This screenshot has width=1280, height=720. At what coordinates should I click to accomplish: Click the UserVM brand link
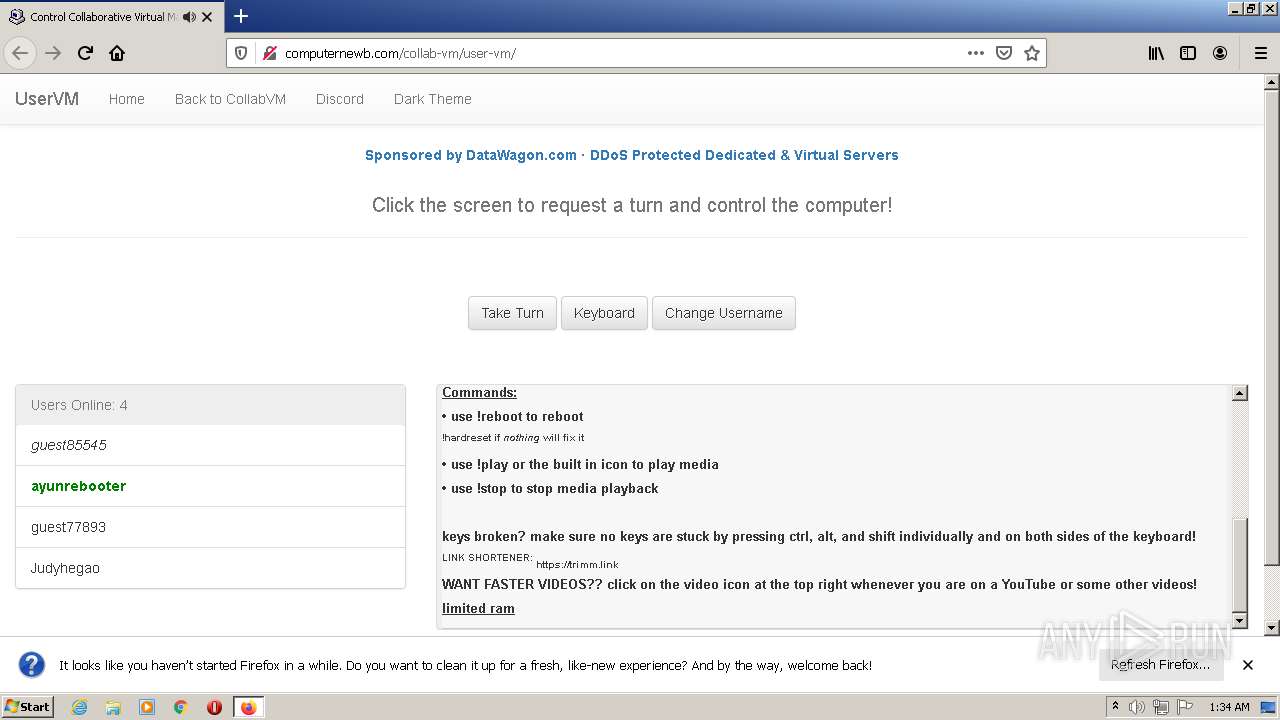click(x=47, y=99)
